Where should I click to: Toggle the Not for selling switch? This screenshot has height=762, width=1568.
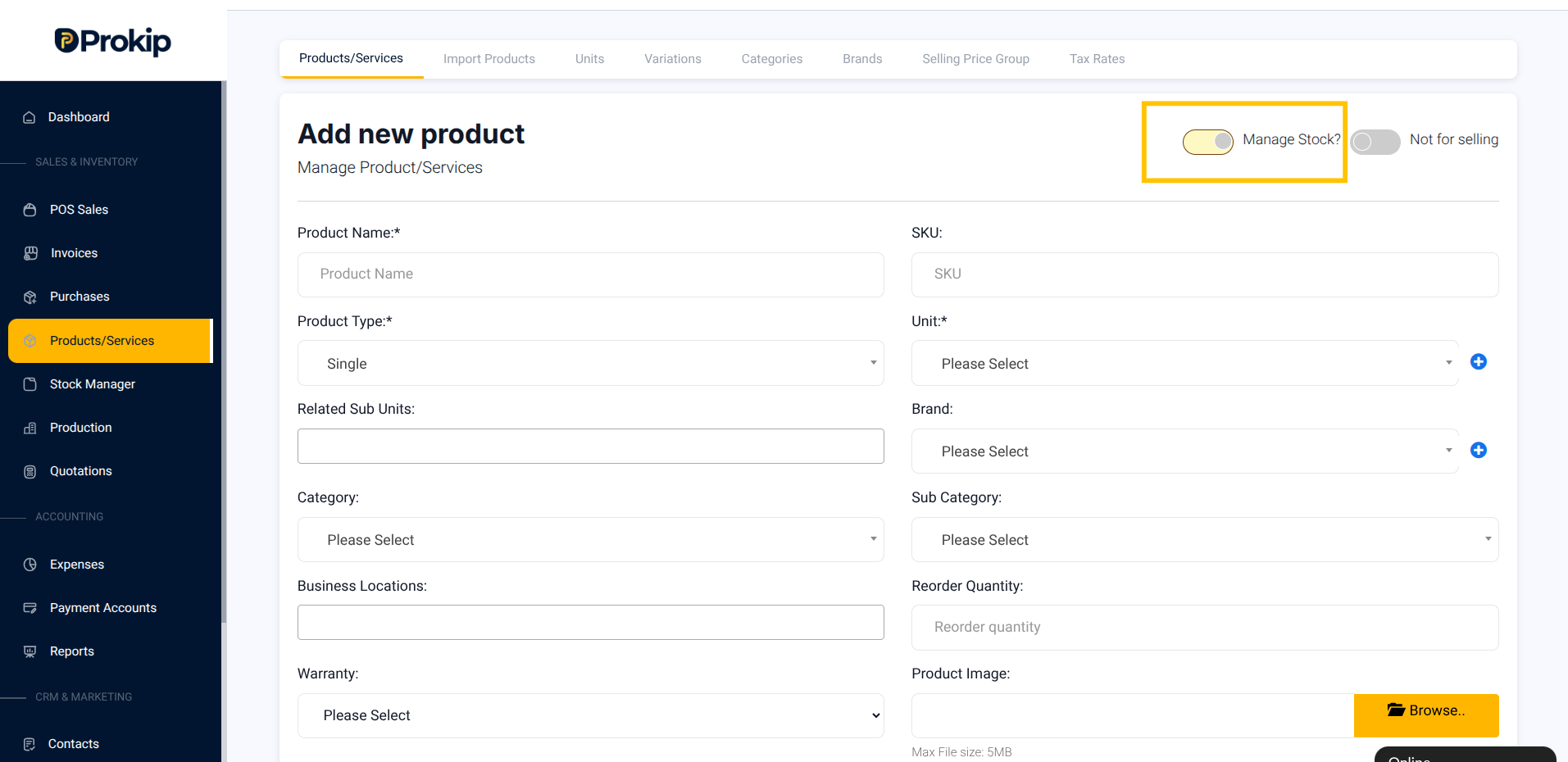click(x=1375, y=142)
